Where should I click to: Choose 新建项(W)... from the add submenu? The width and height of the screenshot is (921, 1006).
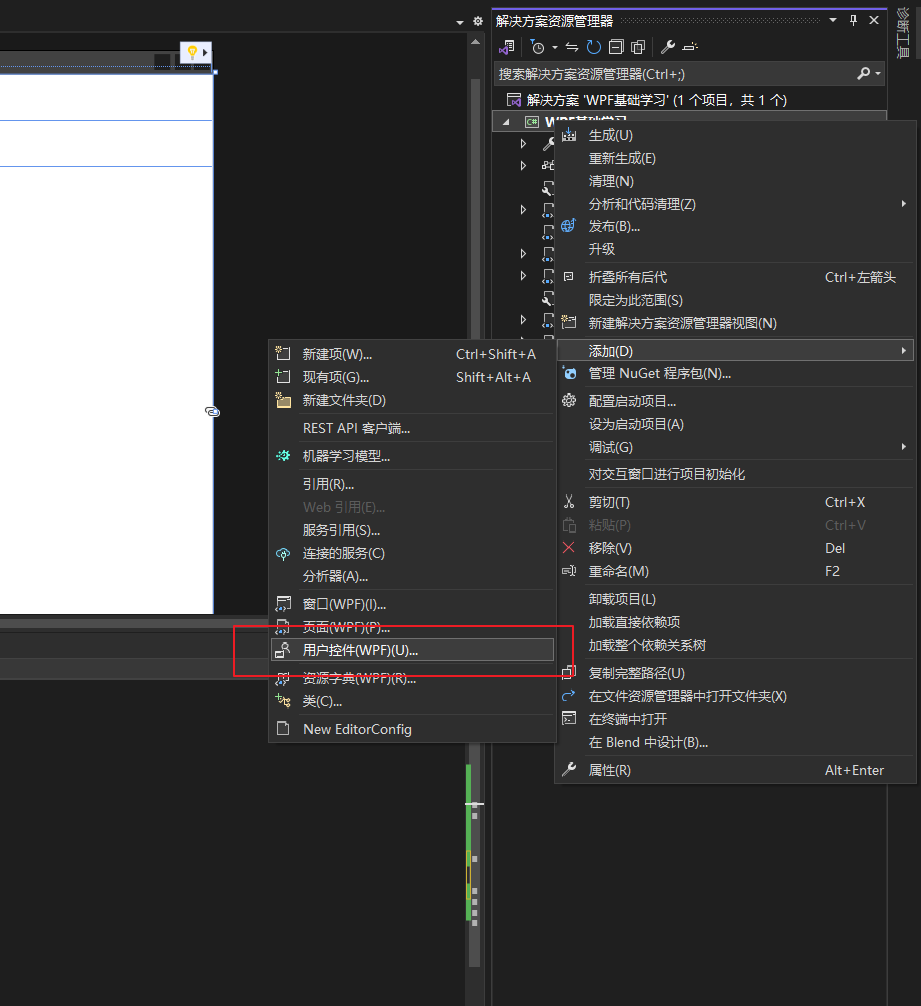(x=337, y=354)
